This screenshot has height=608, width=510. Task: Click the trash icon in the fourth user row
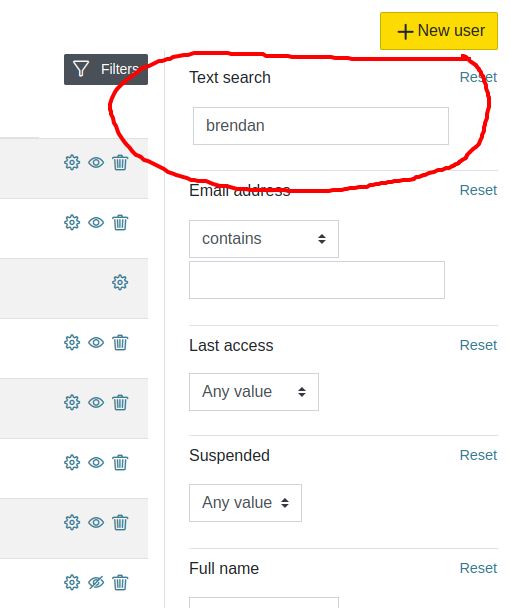click(x=120, y=342)
